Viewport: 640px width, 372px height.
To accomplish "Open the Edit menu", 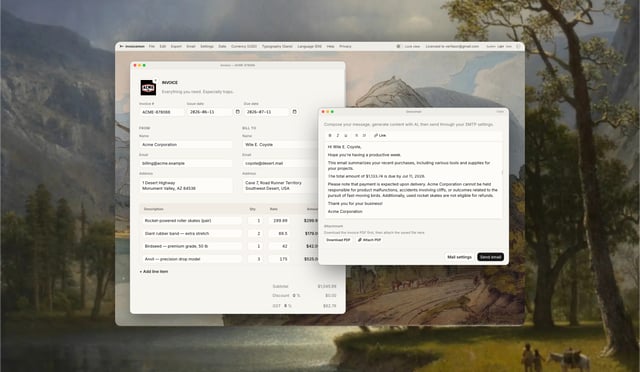I will coord(163,47).
